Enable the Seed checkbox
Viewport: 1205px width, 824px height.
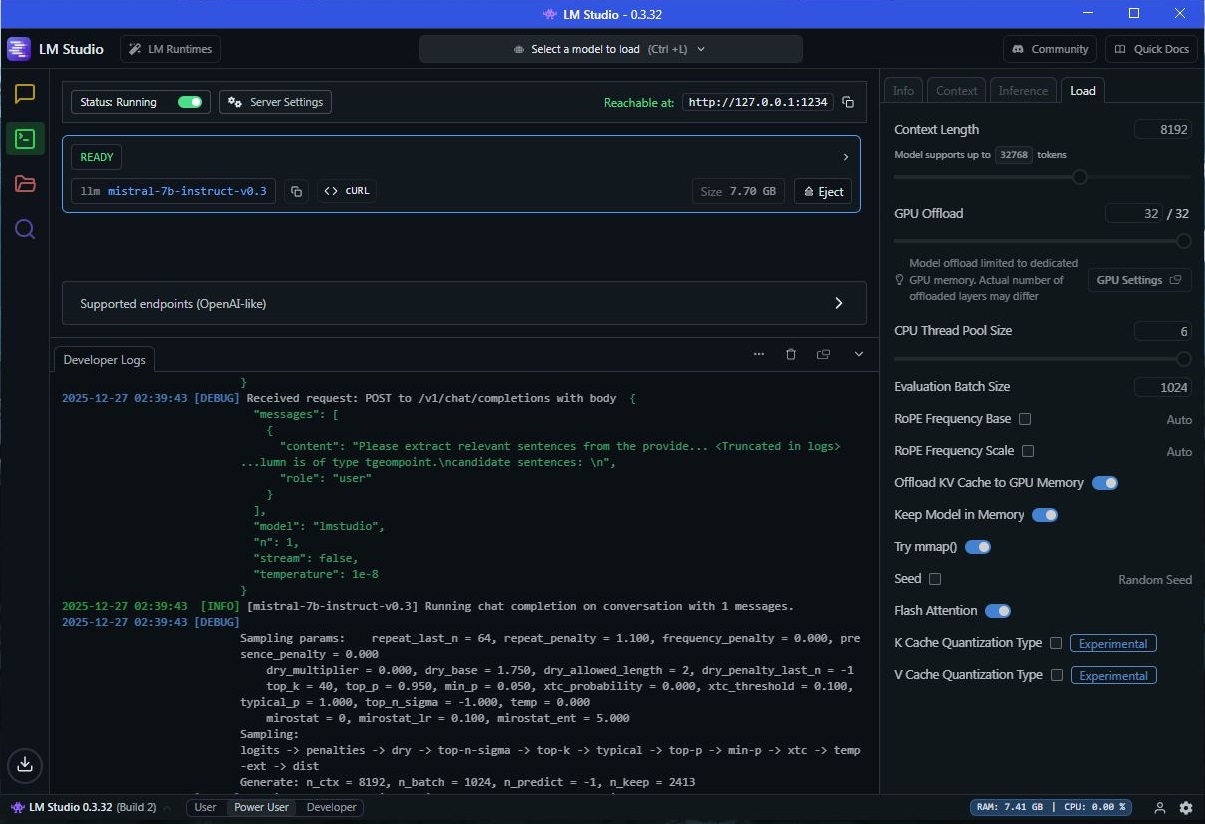[x=935, y=579]
